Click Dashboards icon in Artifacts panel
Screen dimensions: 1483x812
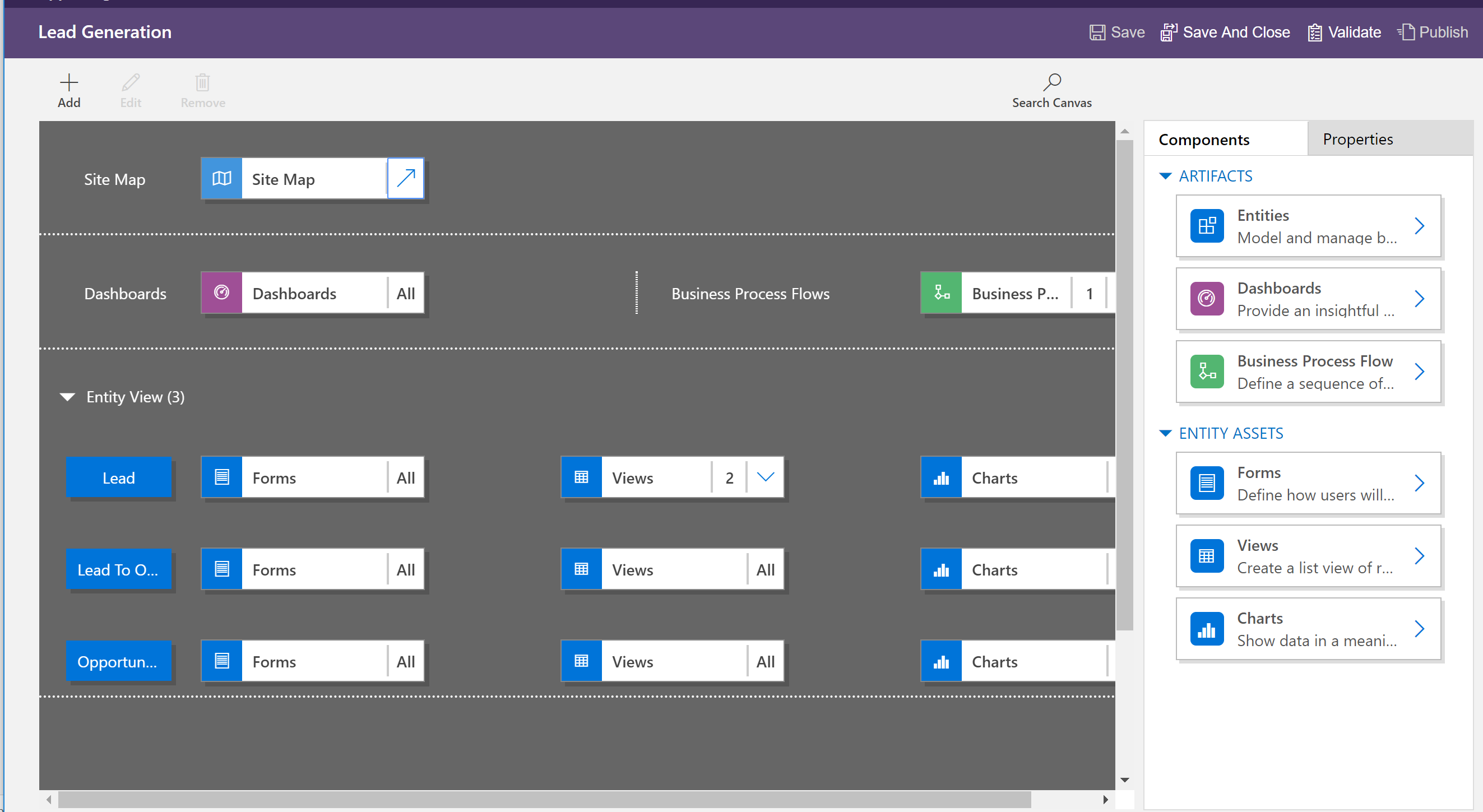1207,299
